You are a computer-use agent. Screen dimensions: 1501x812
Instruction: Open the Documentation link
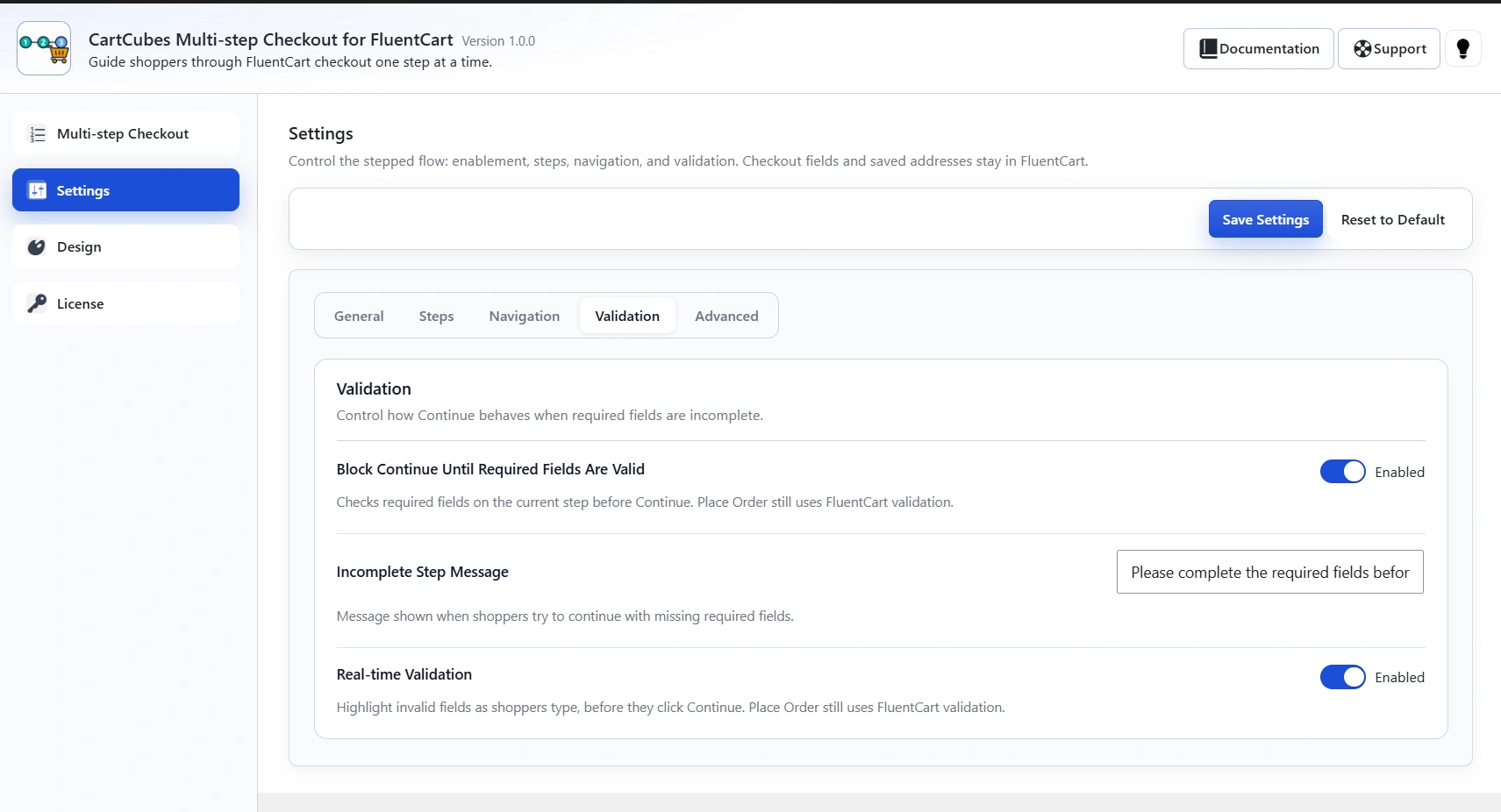[1258, 49]
